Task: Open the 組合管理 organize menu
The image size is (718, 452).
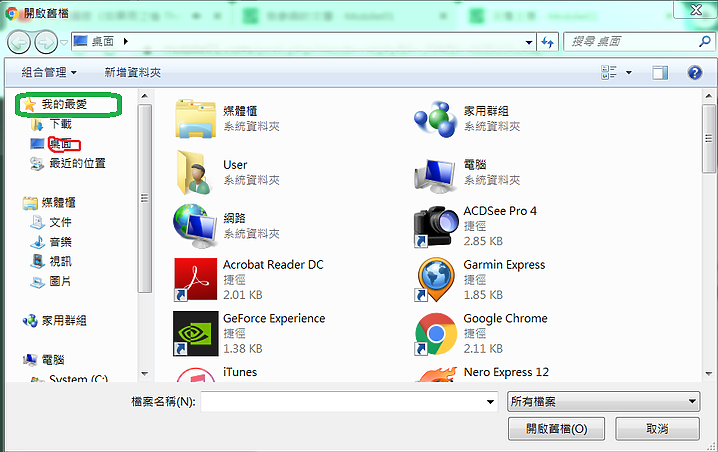Action: pyautogui.click(x=49, y=72)
